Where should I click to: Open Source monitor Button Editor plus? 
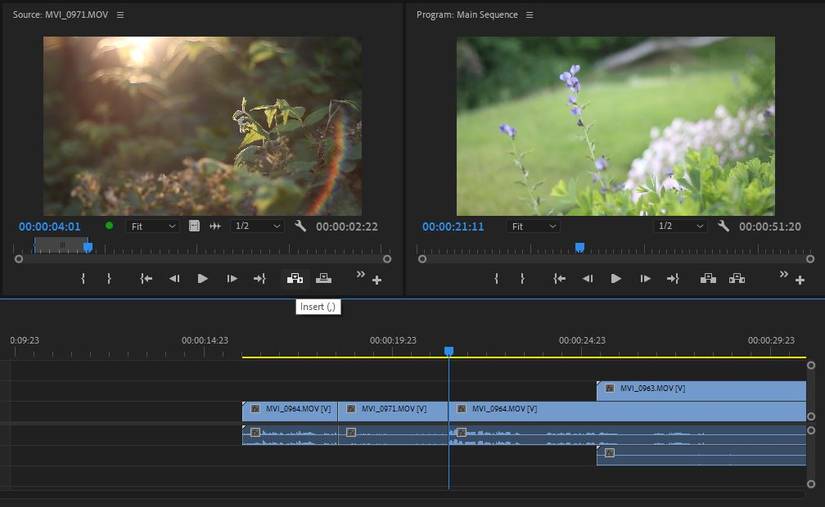click(x=377, y=280)
